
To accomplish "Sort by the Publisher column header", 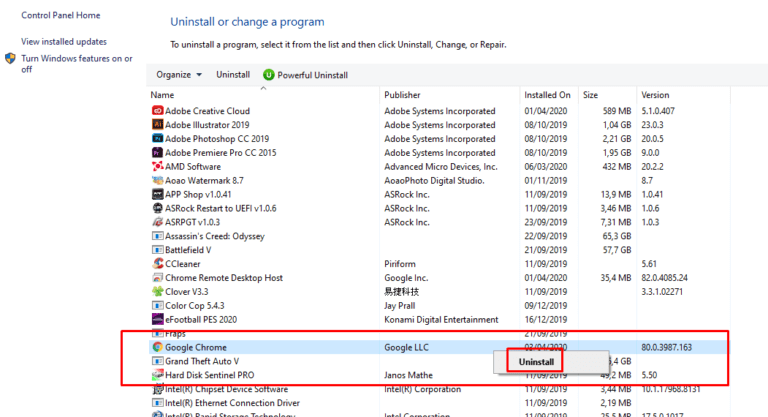I will coord(402,95).
